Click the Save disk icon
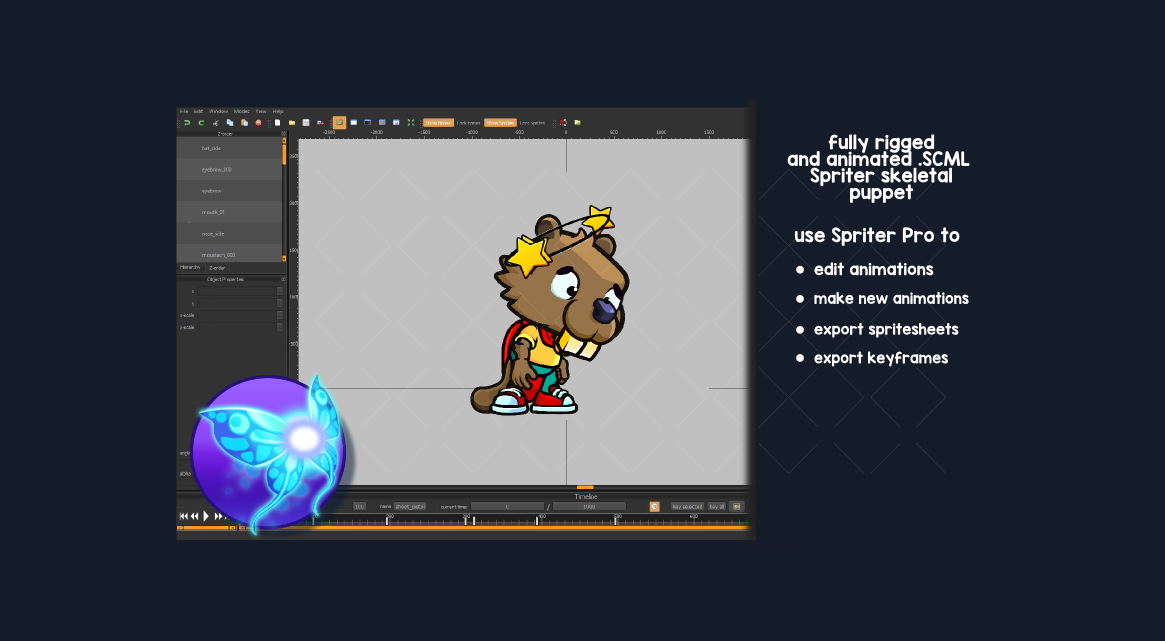The width and height of the screenshot is (1165, 641). (306, 123)
